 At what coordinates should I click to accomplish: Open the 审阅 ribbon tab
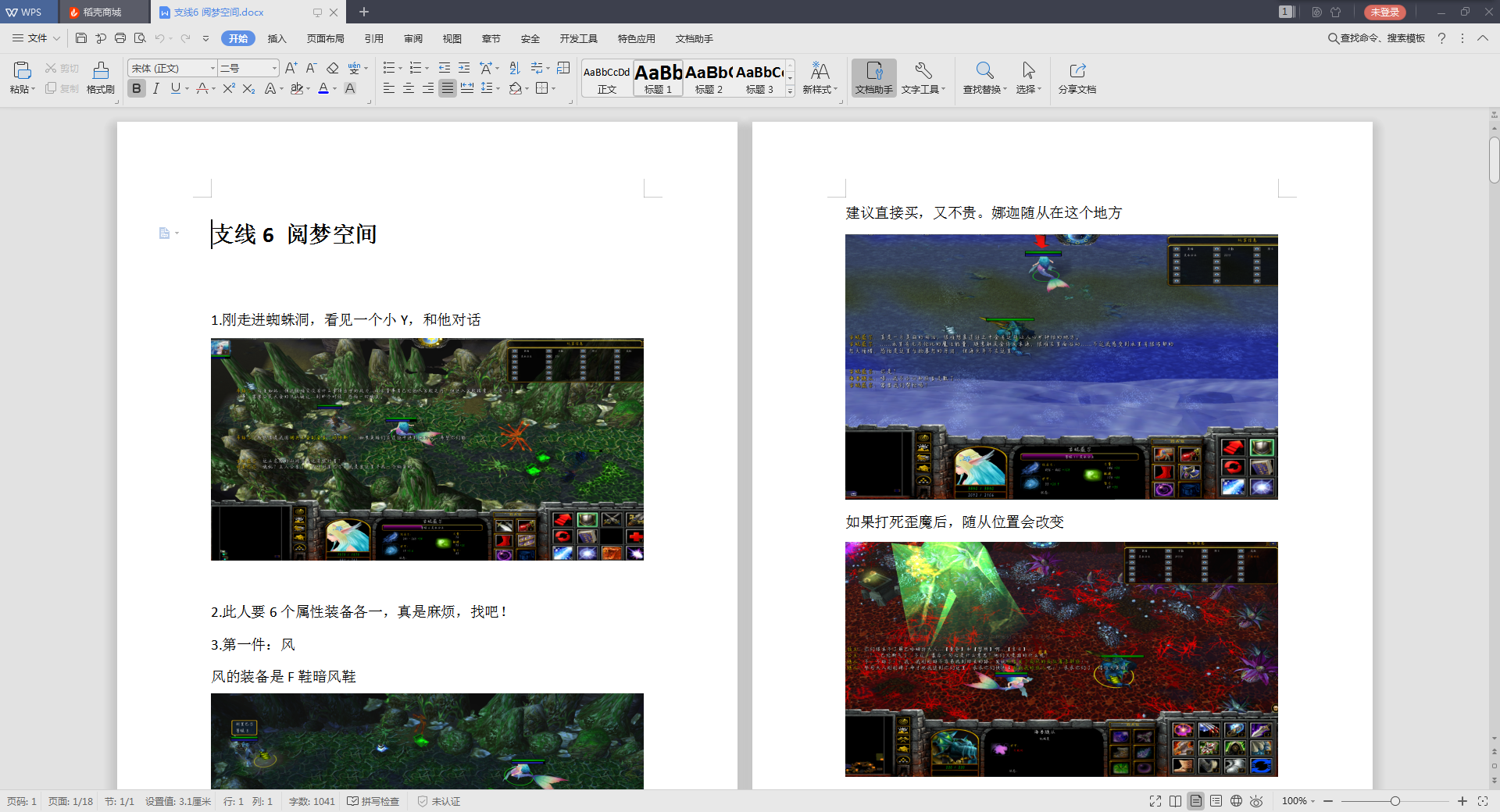coord(413,38)
